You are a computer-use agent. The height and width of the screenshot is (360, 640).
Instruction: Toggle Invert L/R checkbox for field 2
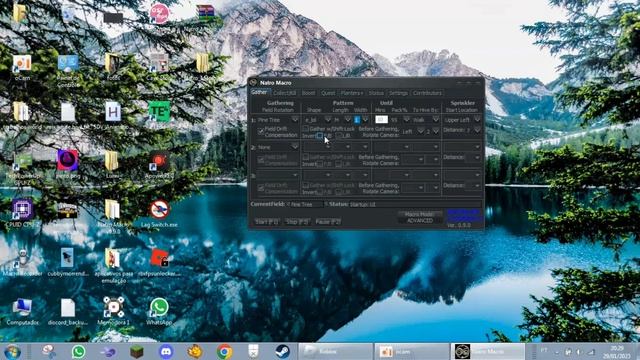(339, 164)
